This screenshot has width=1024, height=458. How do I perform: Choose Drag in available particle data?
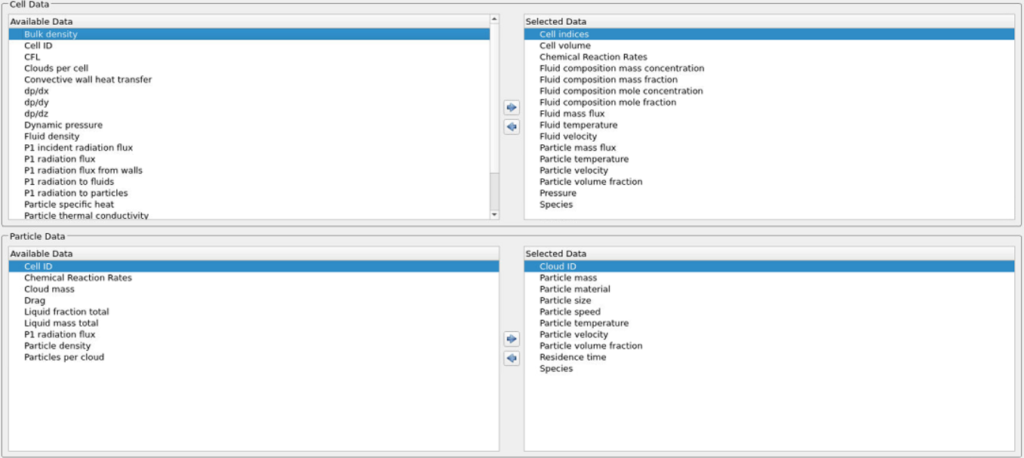(35, 300)
